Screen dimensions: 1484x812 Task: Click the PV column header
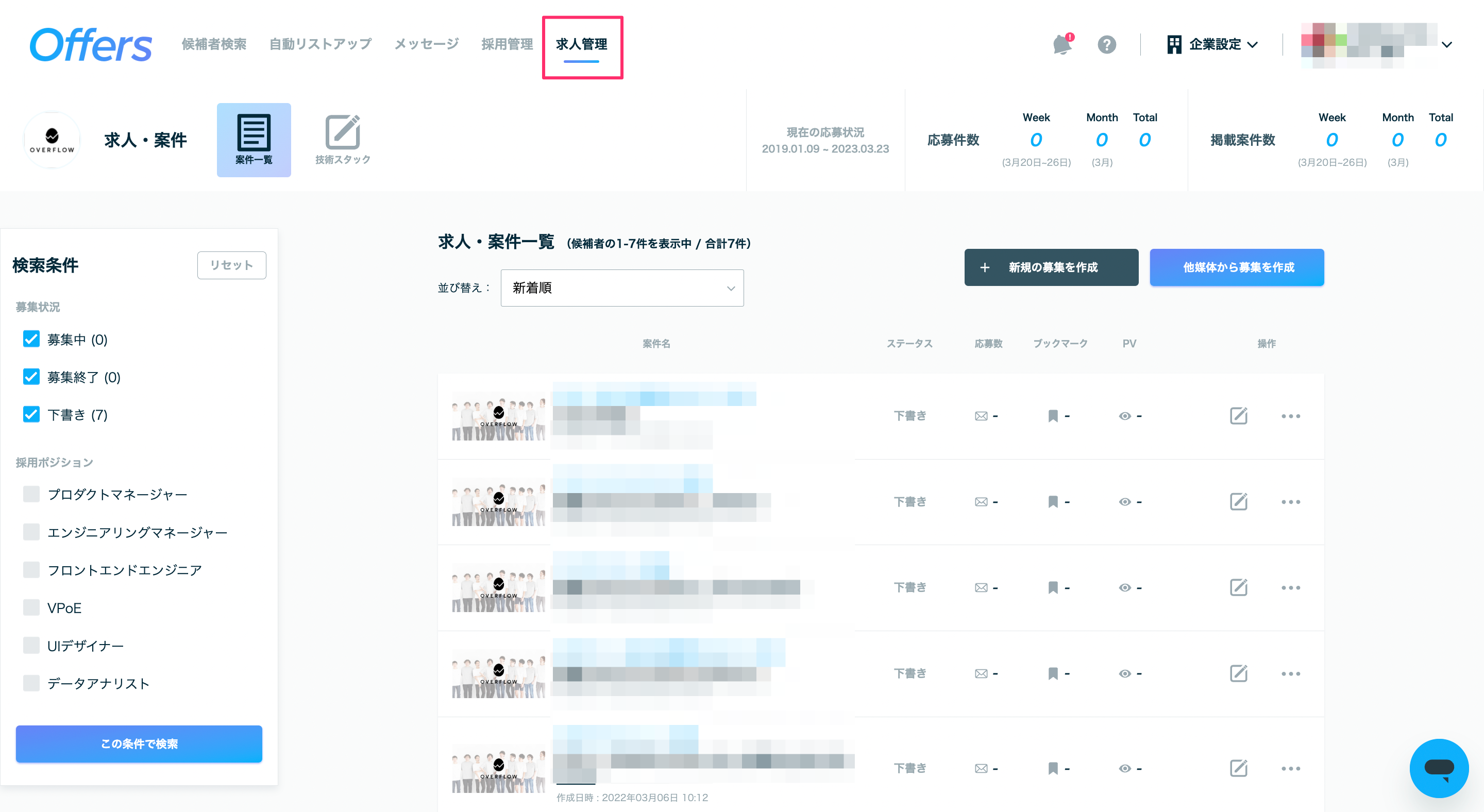point(1129,343)
